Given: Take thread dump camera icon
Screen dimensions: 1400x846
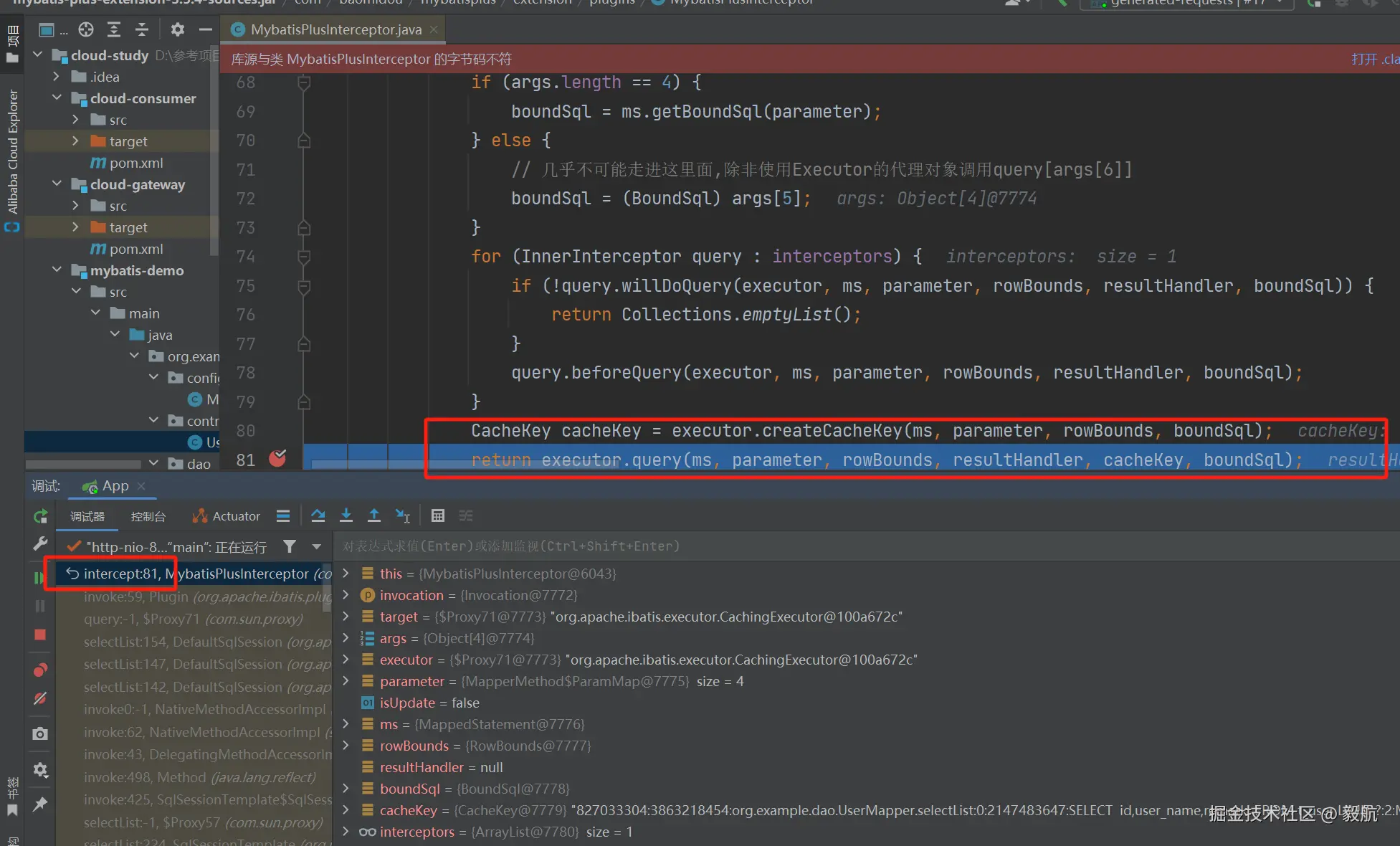Looking at the screenshot, I should coord(40,734).
